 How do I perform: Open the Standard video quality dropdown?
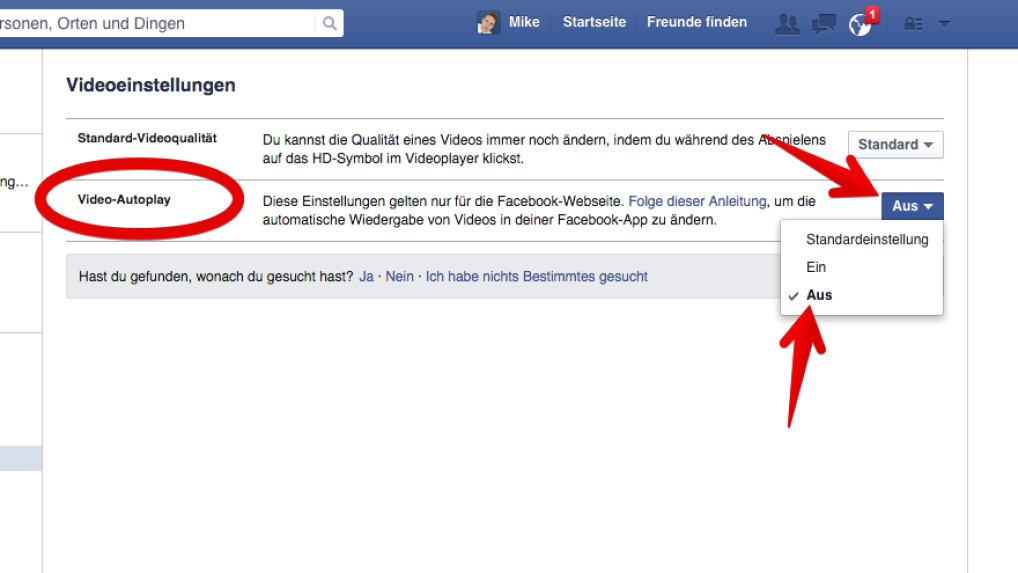click(895, 145)
